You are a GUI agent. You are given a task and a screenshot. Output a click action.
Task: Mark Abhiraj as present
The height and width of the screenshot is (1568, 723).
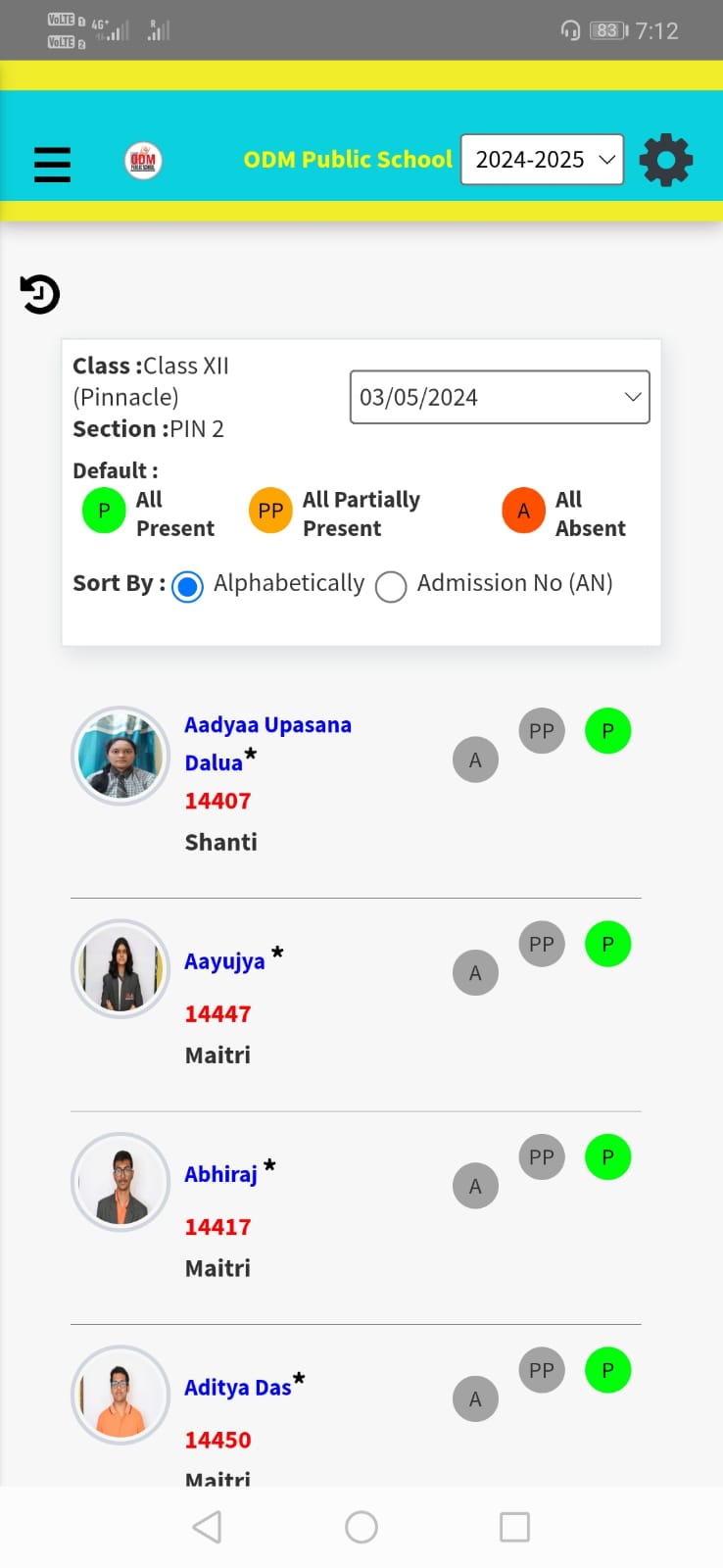[x=607, y=1157]
